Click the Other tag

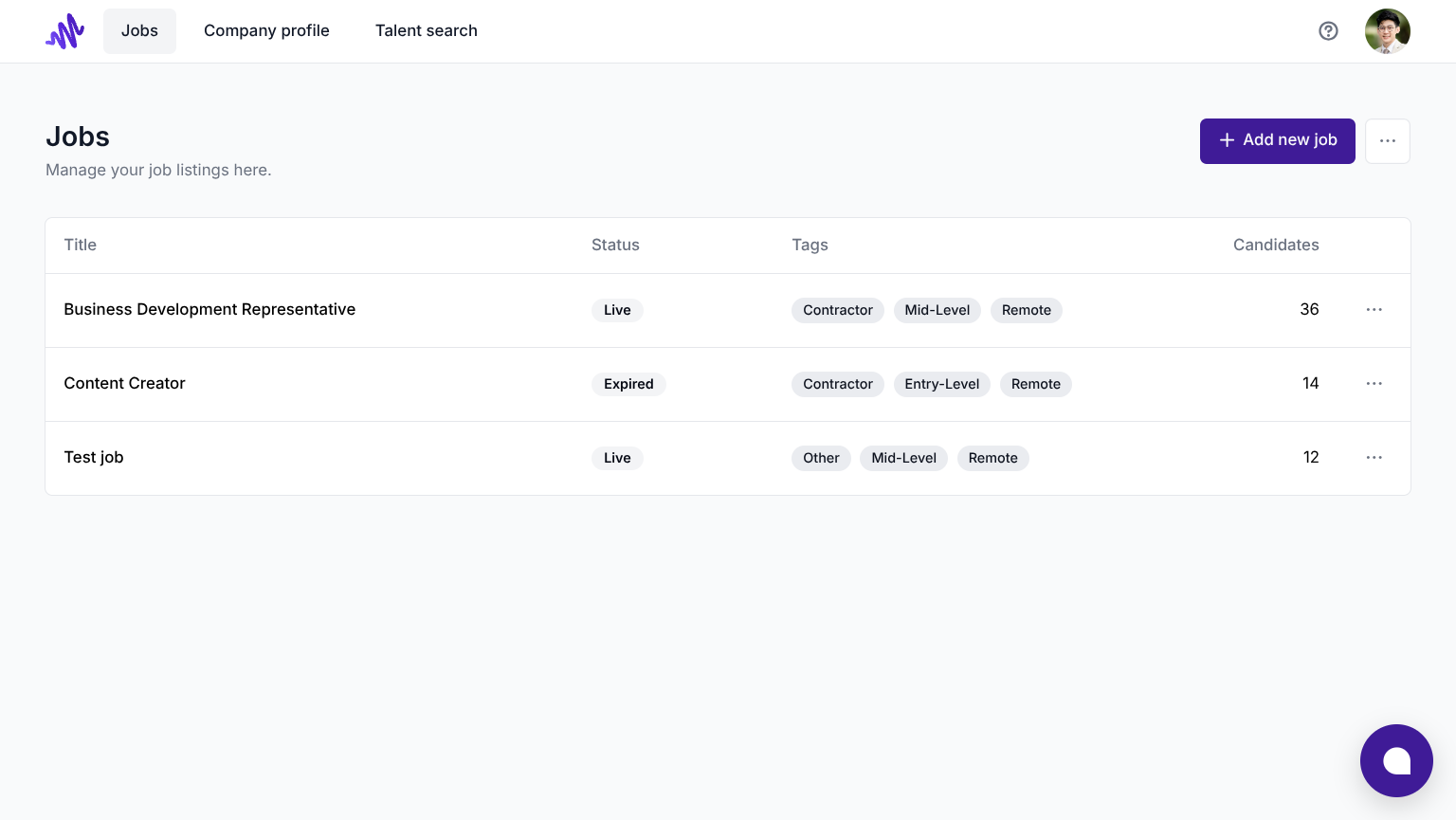click(x=821, y=458)
